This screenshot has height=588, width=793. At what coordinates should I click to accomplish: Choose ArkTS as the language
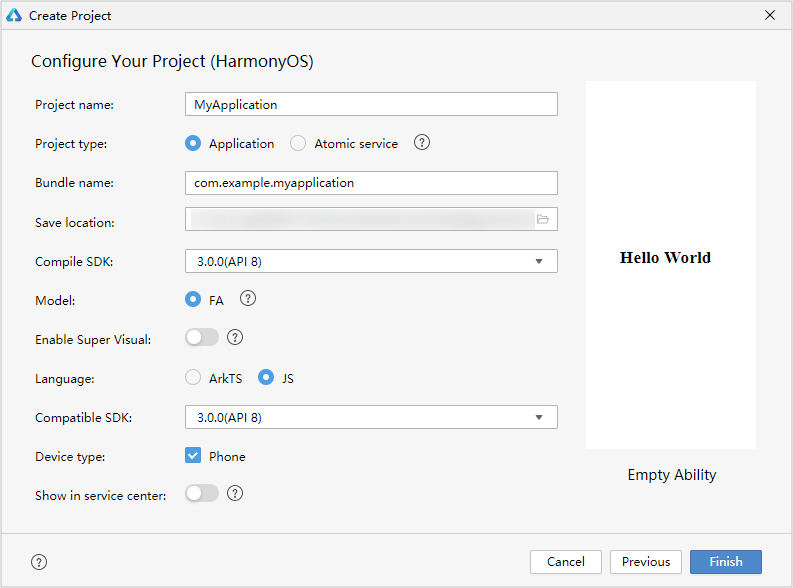coord(193,378)
